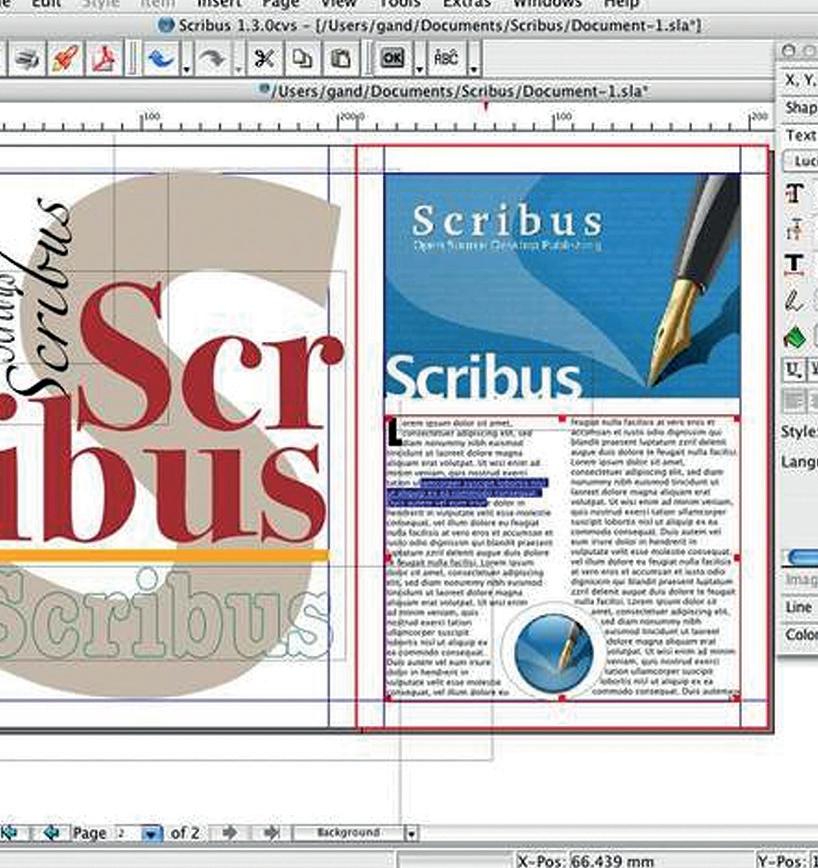Click the highlighted blue text selection
This screenshot has width=818, height=868.
(x=467, y=493)
